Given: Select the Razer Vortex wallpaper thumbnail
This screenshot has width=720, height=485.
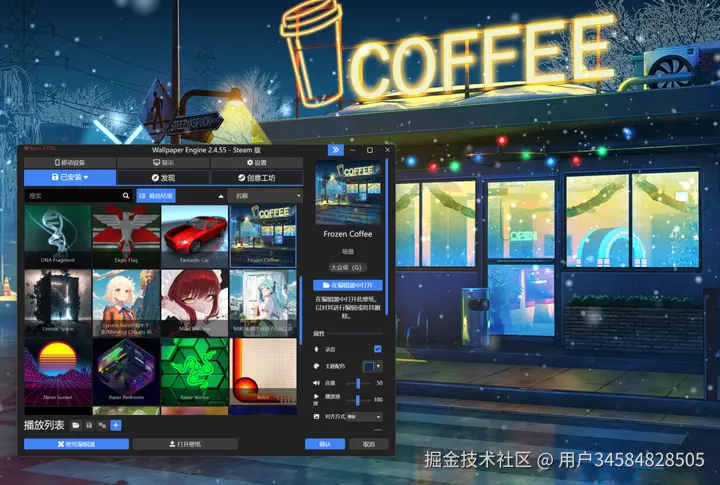Looking at the screenshot, I should pos(195,372).
